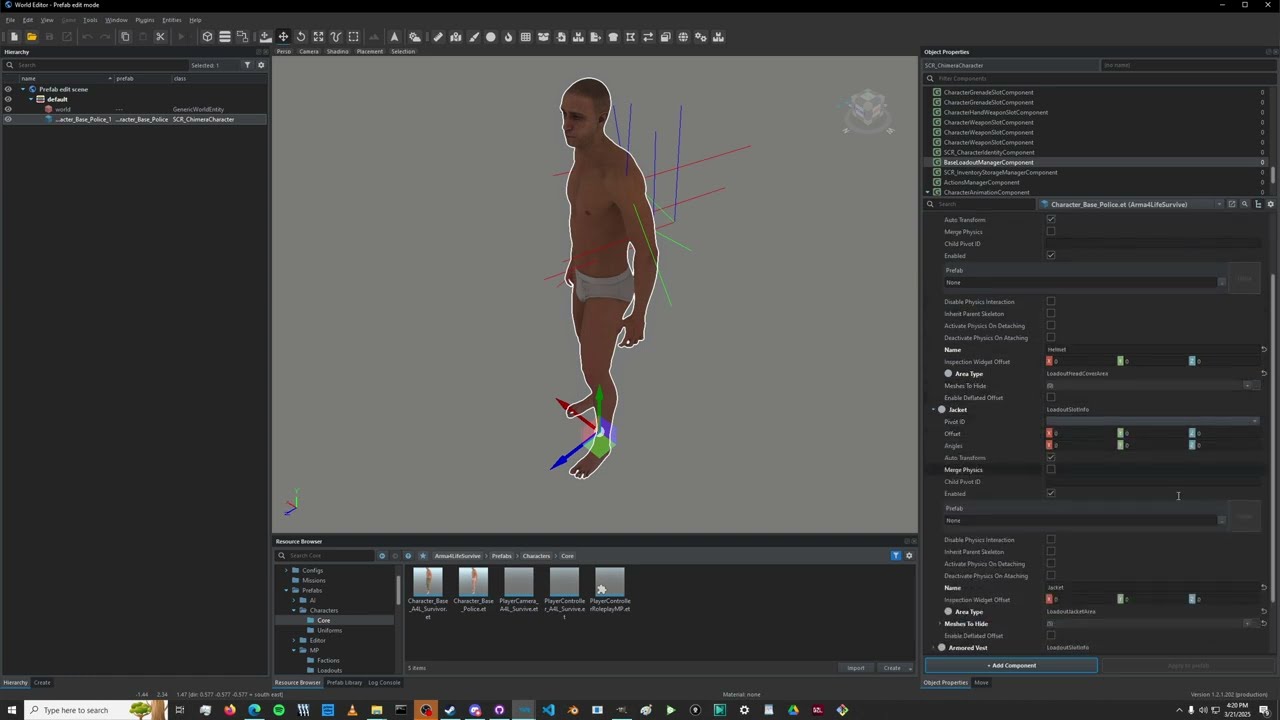Click the Camera viewport option
The width and height of the screenshot is (1280, 720).
click(309, 51)
